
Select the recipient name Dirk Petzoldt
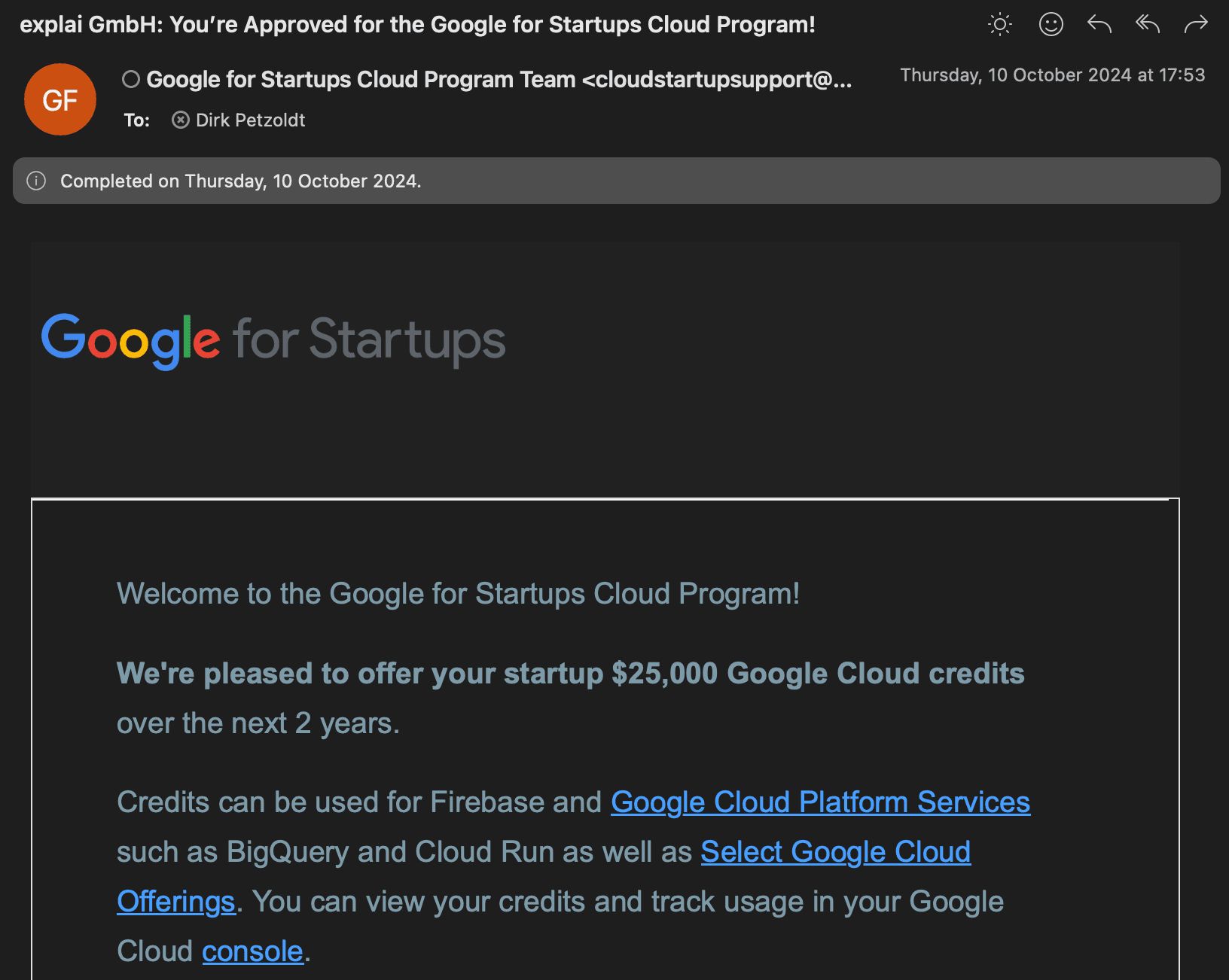pos(250,120)
